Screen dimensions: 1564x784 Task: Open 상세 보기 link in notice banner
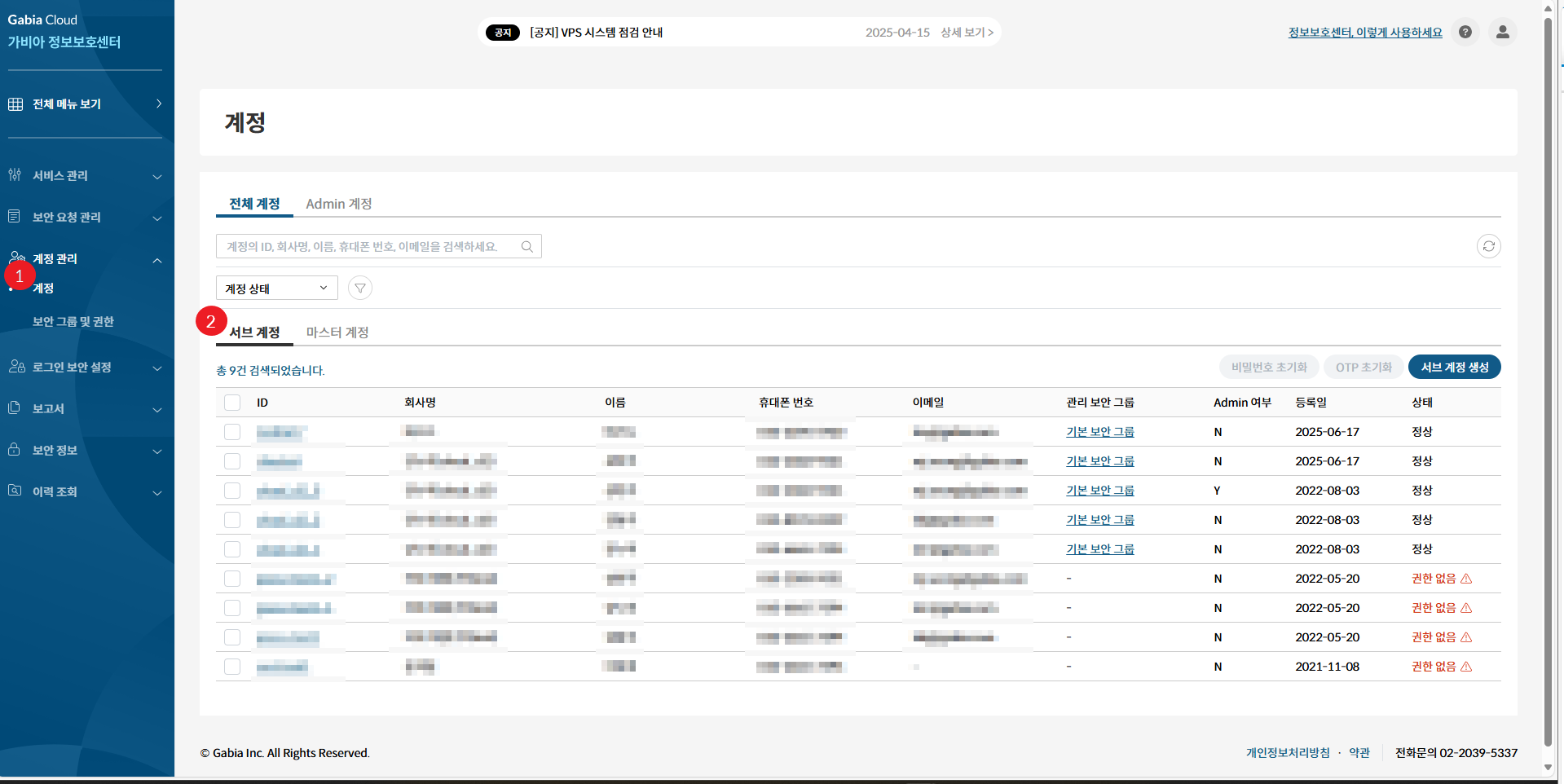click(967, 33)
